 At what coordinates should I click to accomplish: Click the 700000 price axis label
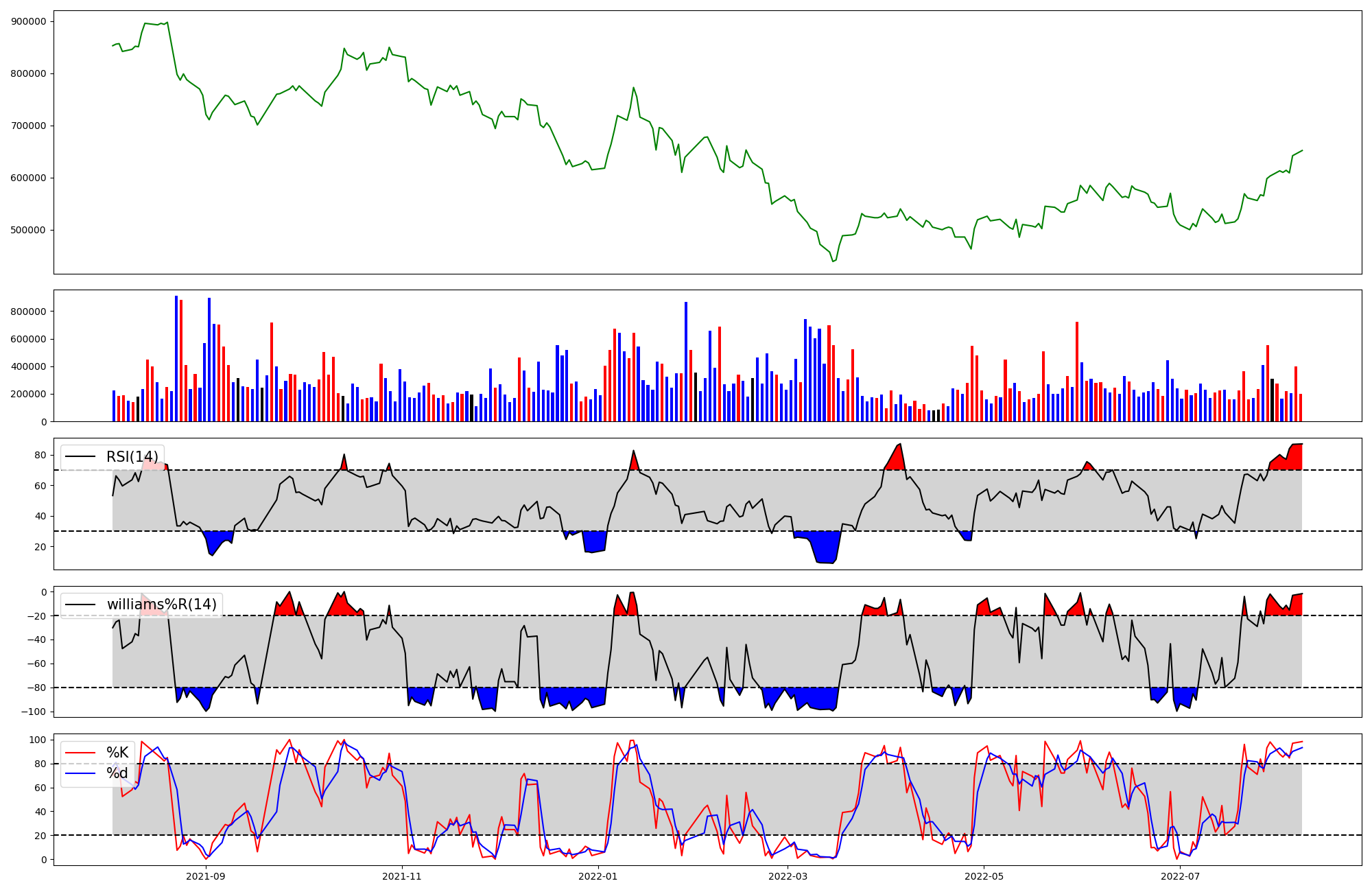click(x=29, y=126)
